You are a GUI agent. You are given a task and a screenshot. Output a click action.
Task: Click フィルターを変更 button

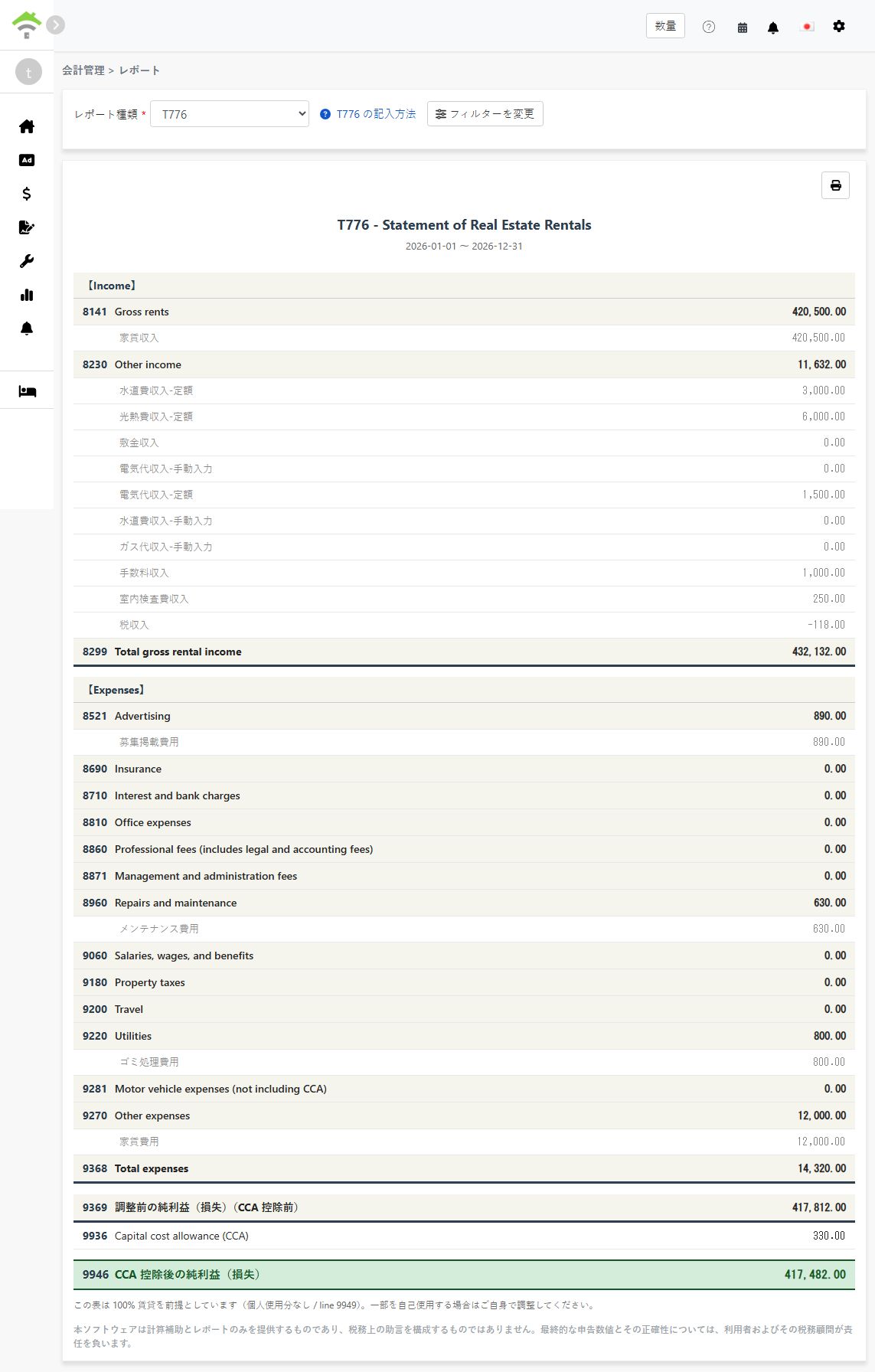[x=485, y=113]
